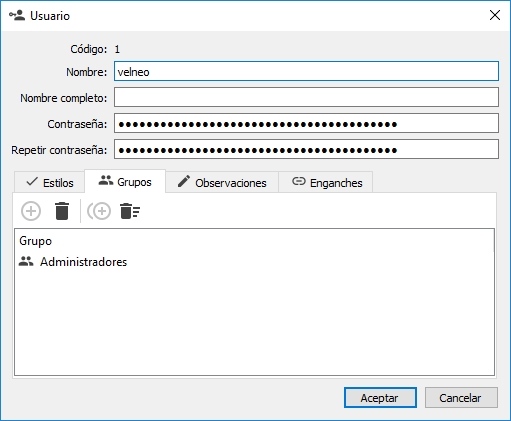
Task: Go to the Enganches tab
Action: click(x=326, y=182)
